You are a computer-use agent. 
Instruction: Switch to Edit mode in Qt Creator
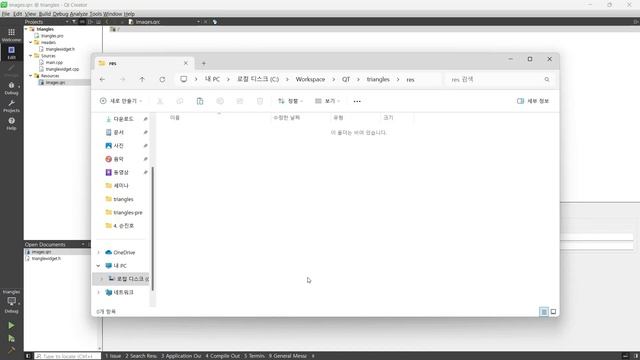tap(11, 52)
